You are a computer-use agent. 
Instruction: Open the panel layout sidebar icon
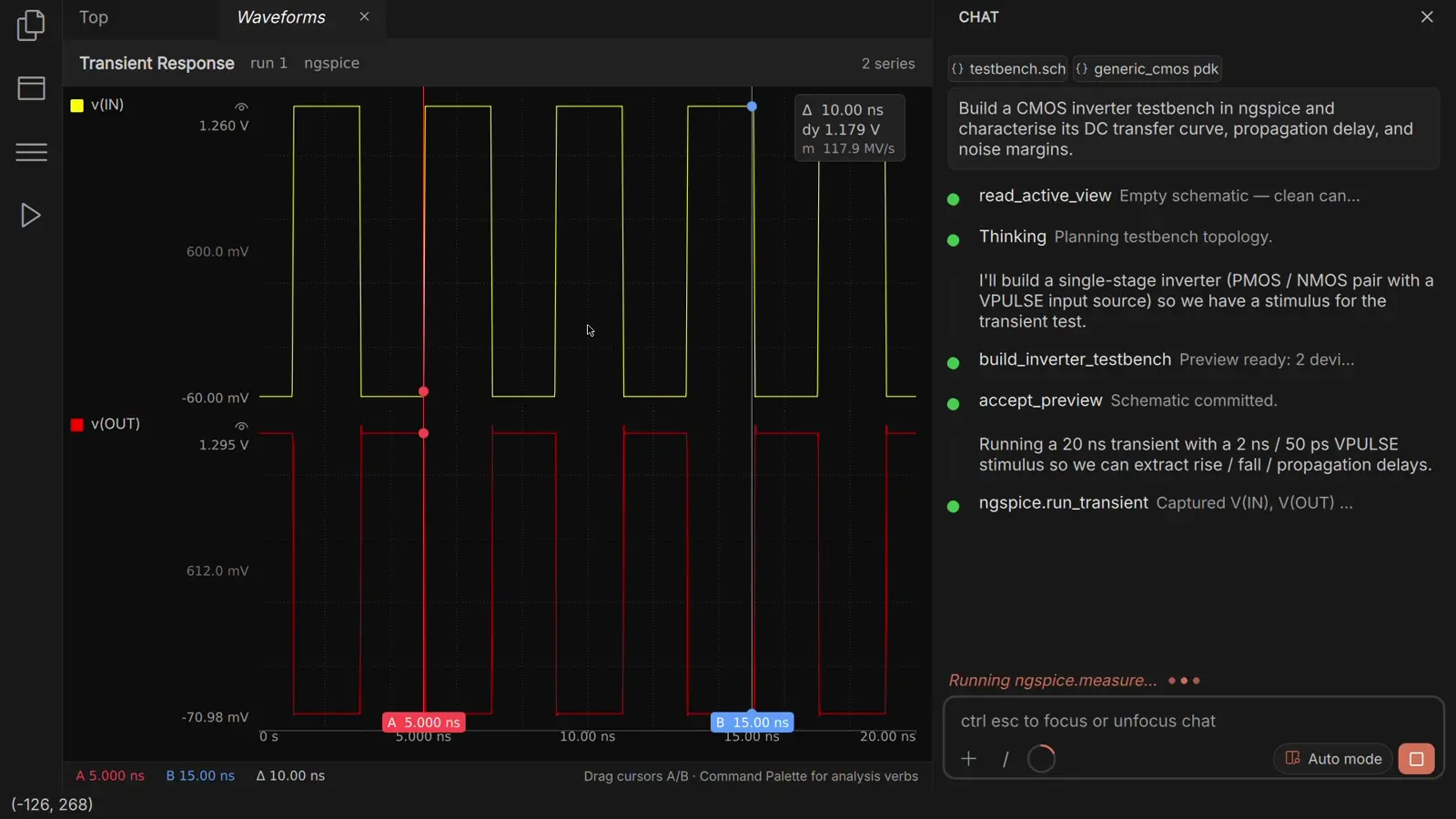pyautogui.click(x=31, y=88)
